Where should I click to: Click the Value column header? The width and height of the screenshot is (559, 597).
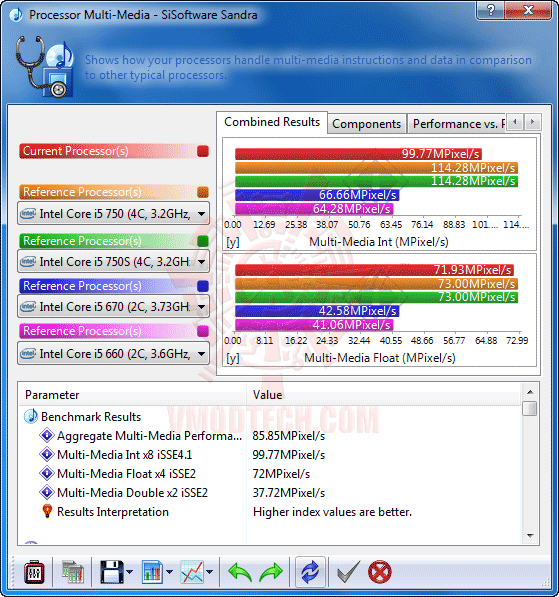click(383, 395)
